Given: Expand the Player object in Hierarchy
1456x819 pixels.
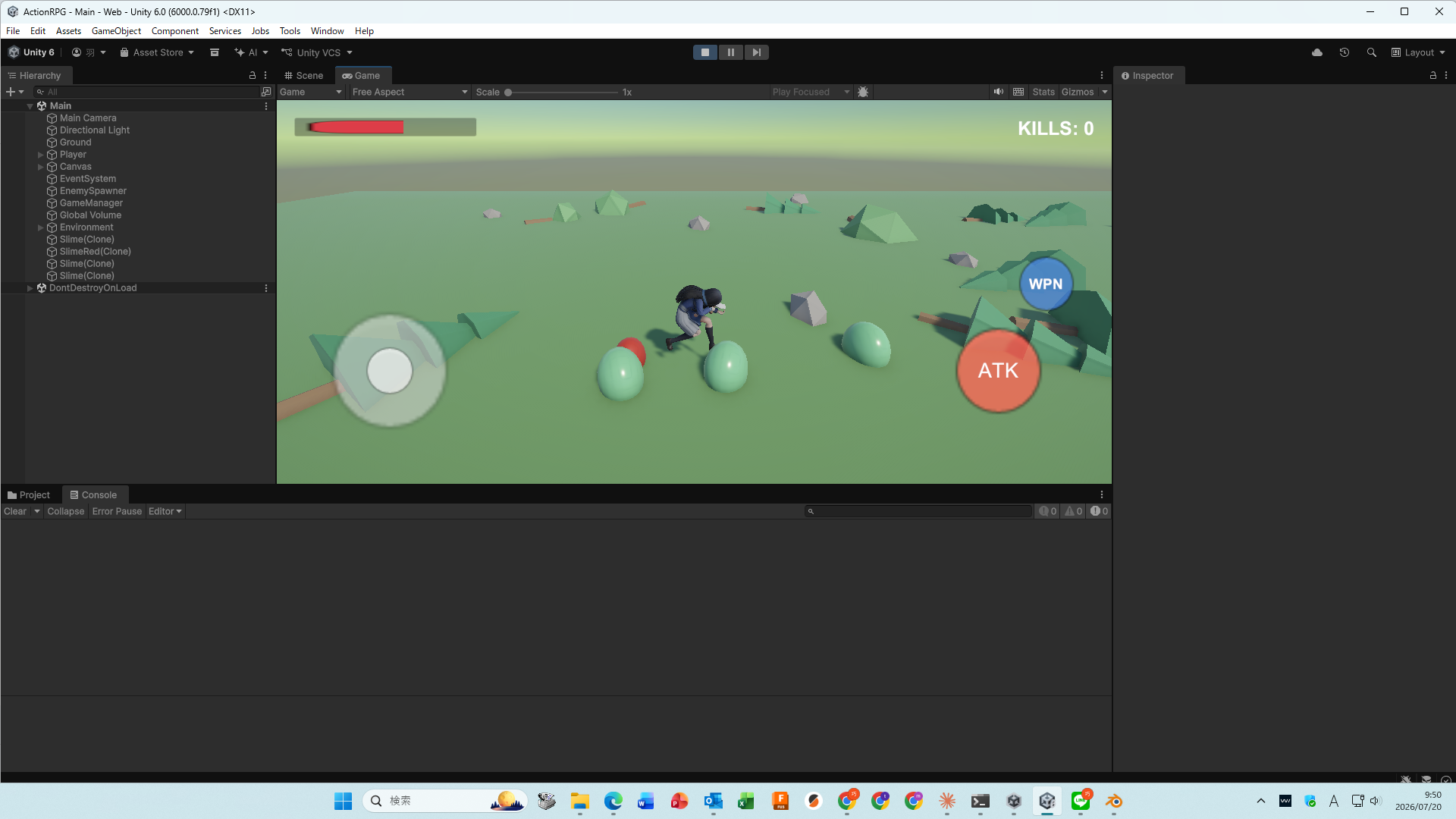Looking at the screenshot, I should [41, 155].
